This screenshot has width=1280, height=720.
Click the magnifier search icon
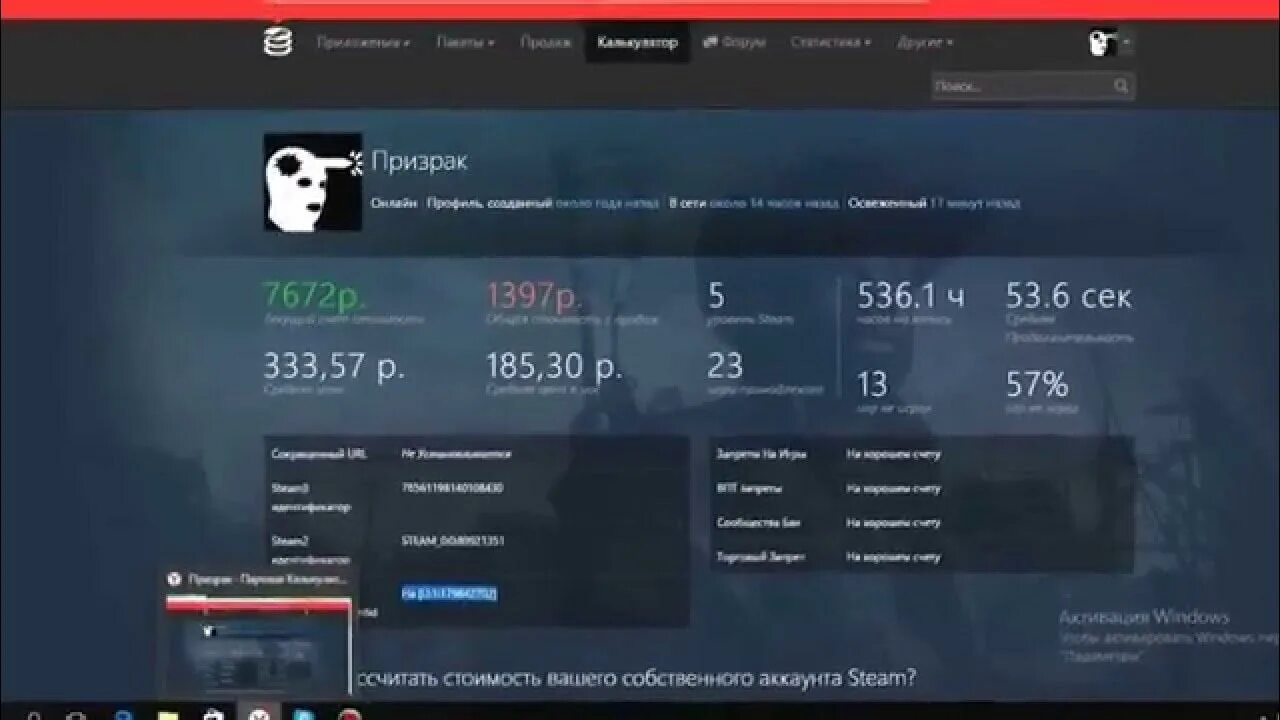point(1121,86)
